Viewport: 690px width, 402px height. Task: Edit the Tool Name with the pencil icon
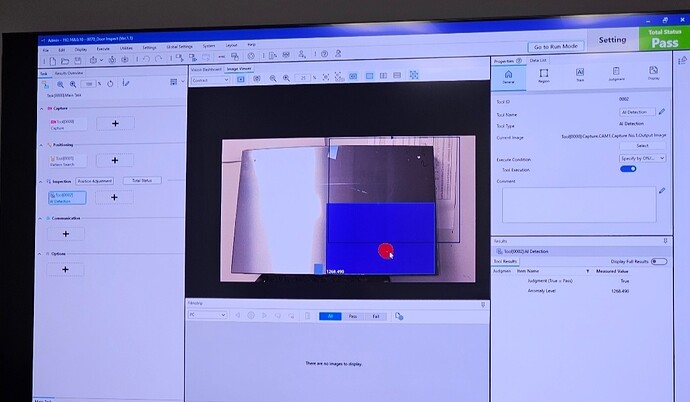tap(662, 112)
